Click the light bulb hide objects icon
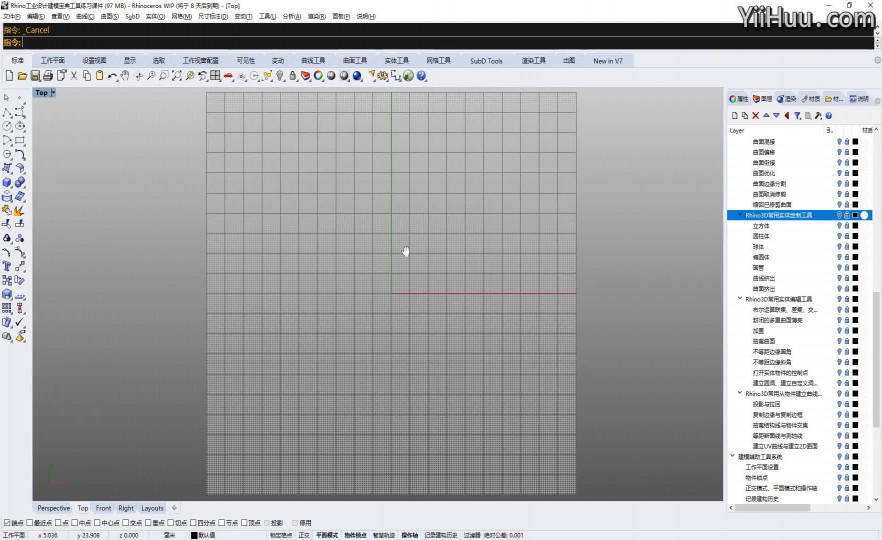Viewport: 882px width, 540px height. pos(280,76)
